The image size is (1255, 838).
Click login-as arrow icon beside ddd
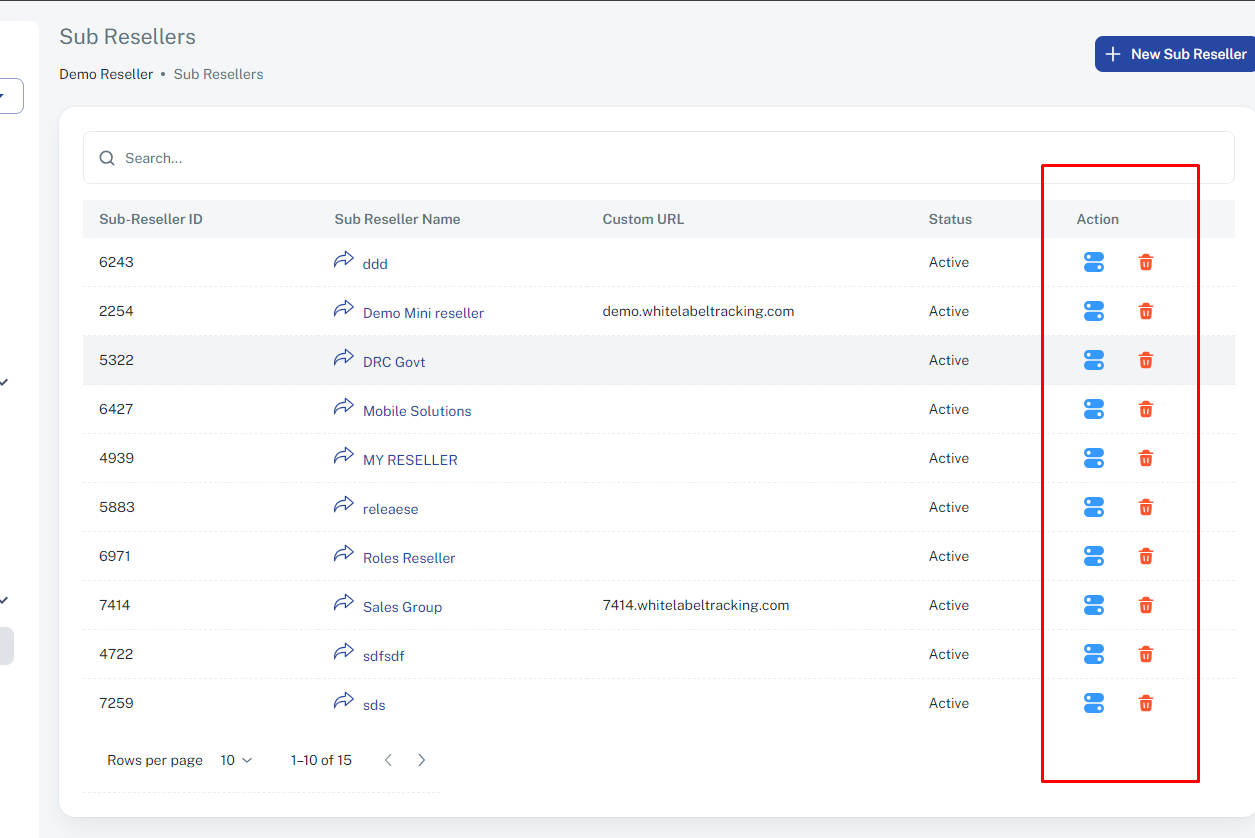click(x=344, y=260)
